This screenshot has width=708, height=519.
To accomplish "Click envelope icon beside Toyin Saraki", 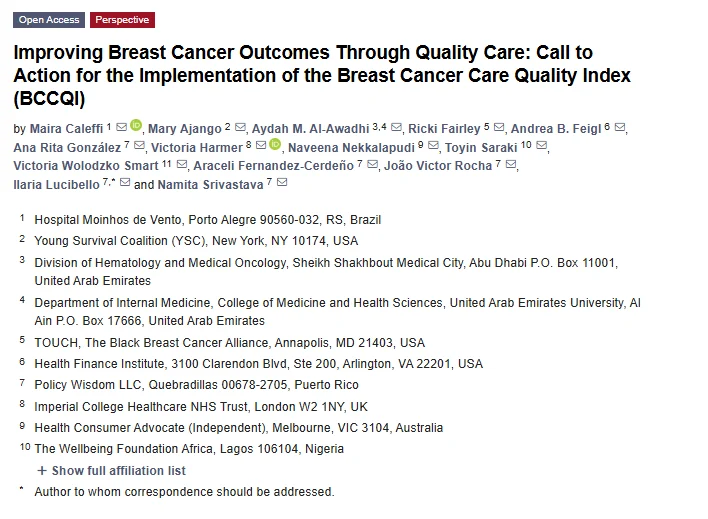I will [x=541, y=147].
